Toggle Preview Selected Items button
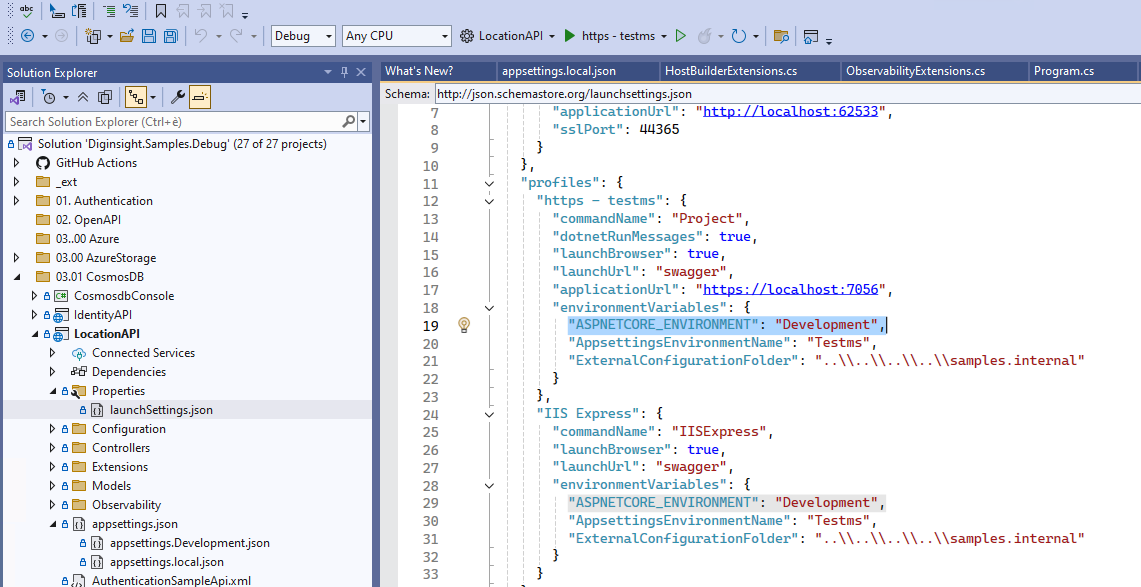The image size is (1141, 587). [200, 97]
